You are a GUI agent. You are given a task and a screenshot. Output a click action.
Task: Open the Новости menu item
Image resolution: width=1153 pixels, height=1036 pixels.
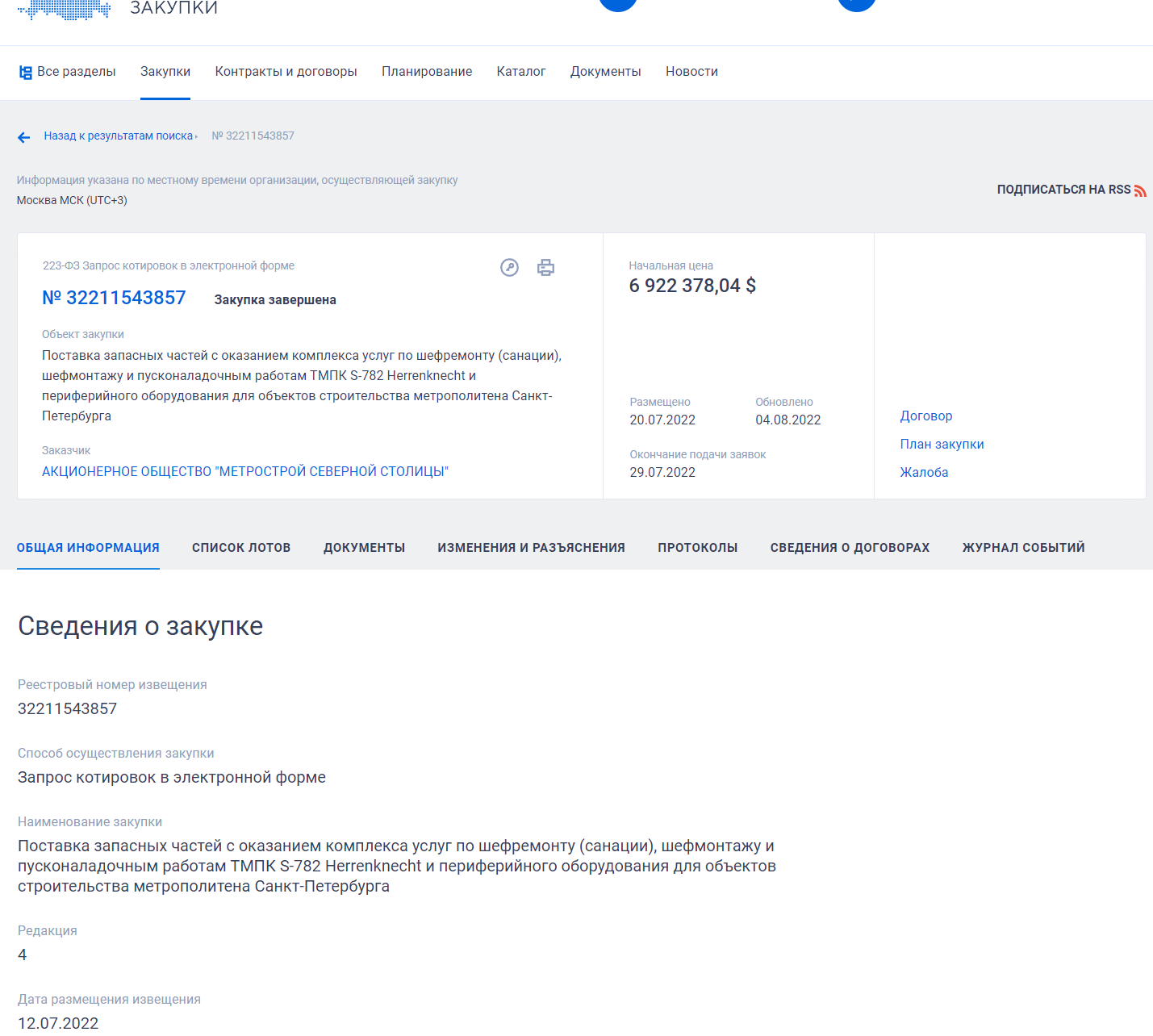coord(691,72)
